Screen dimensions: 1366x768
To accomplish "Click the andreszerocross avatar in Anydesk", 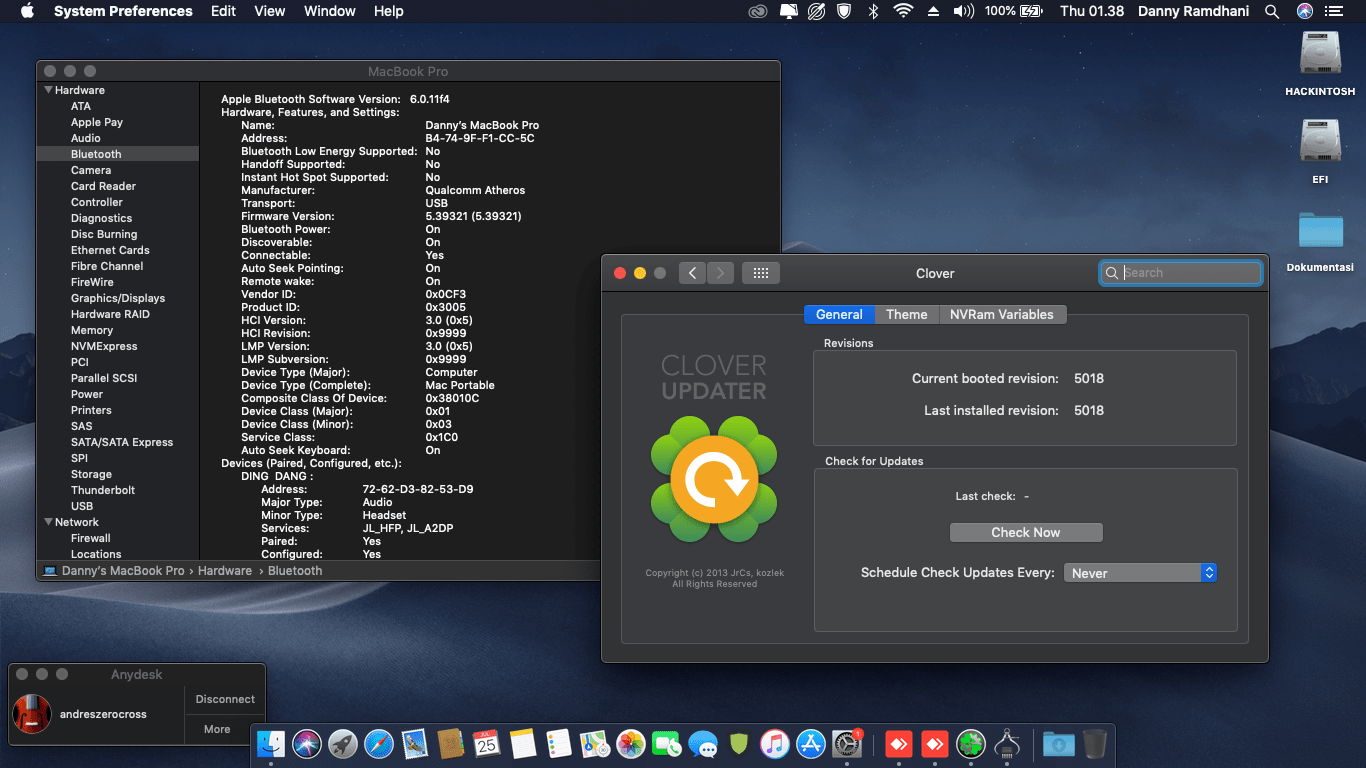I will (x=32, y=713).
